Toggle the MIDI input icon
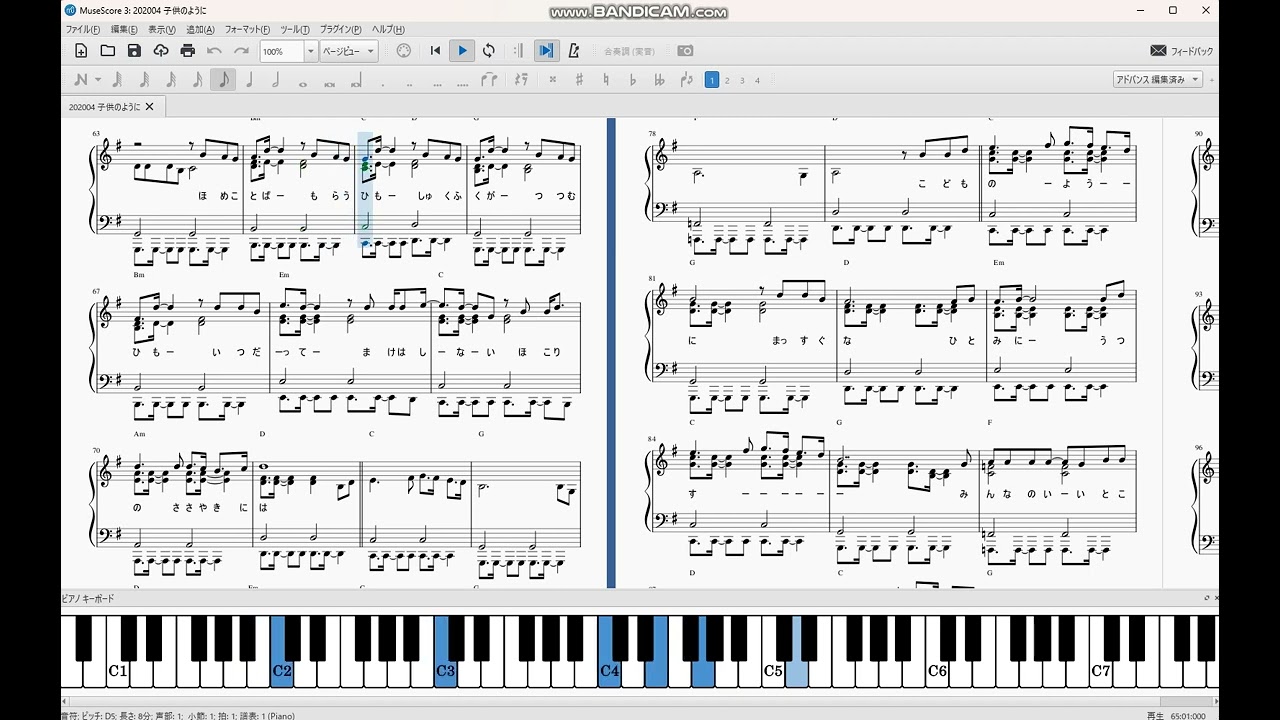Screen dimensions: 1280x720 404,51
